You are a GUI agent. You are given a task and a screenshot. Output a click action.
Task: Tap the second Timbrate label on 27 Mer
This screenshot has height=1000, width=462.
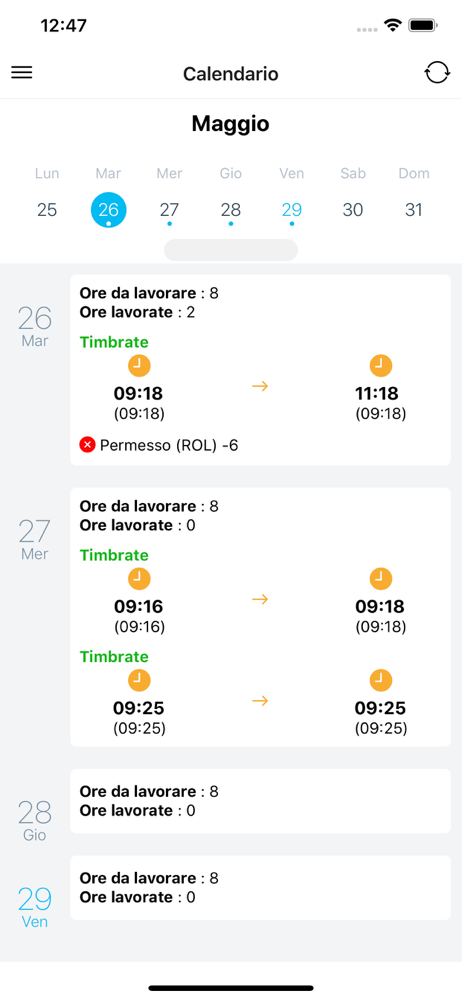pyautogui.click(x=114, y=657)
